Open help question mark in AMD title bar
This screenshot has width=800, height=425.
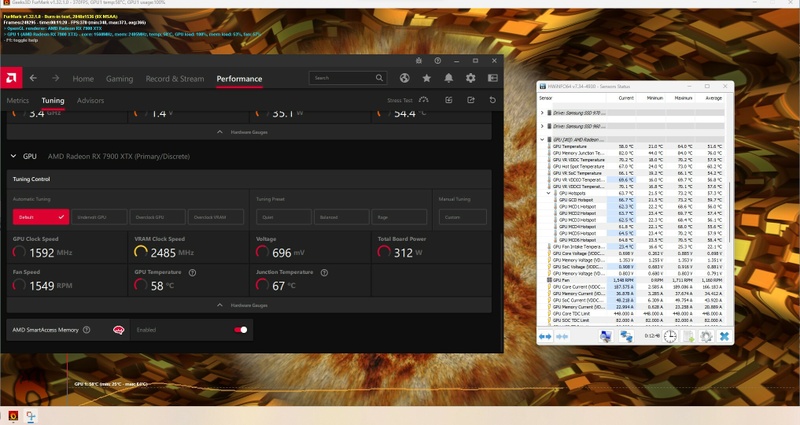437,61
